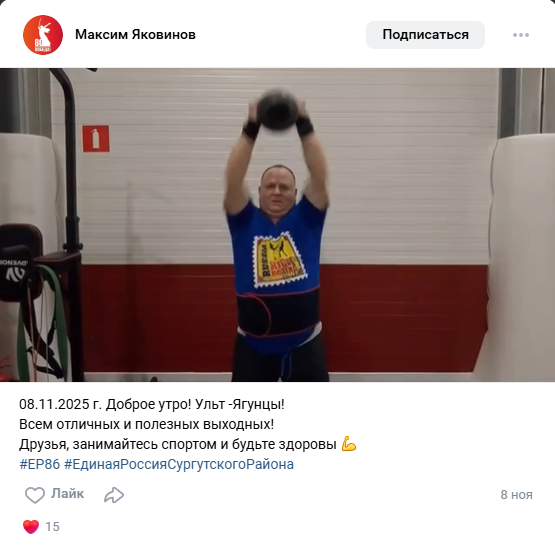Click the Лайк label
Image resolution: width=555 pixels, height=548 pixels.
pyautogui.click(x=67, y=493)
